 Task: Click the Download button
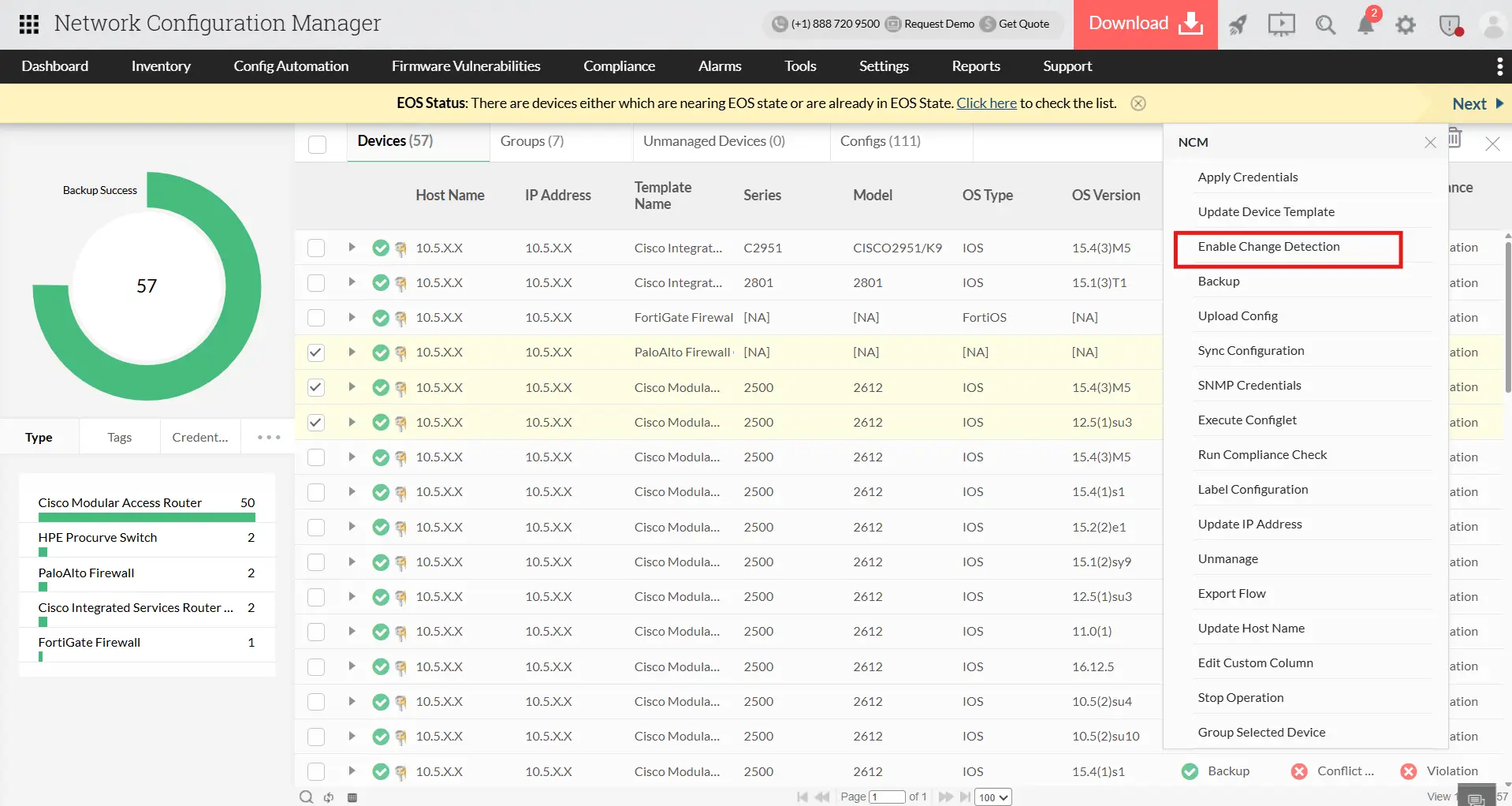pyautogui.click(x=1144, y=24)
